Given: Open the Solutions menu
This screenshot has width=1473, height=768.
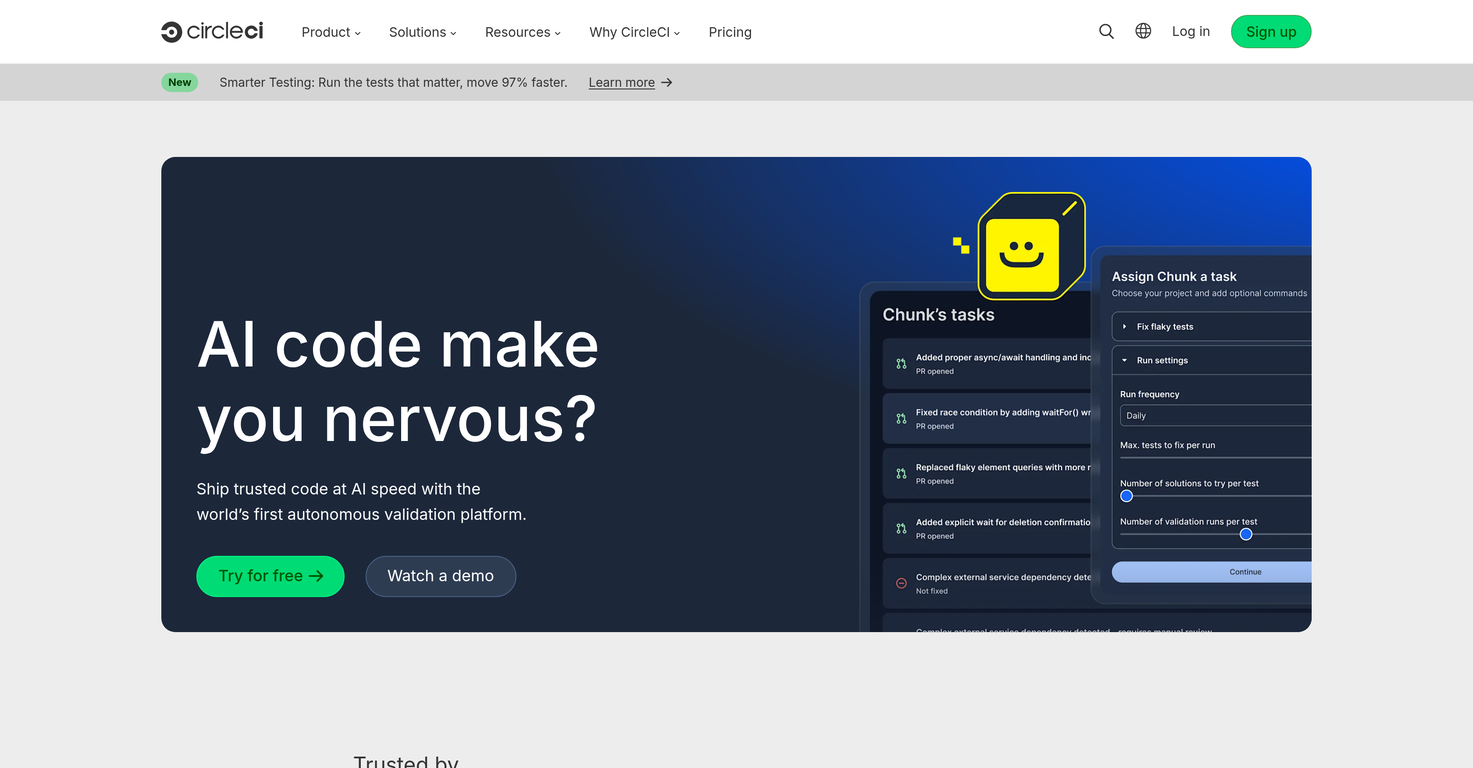Looking at the screenshot, I should (422, 32).
